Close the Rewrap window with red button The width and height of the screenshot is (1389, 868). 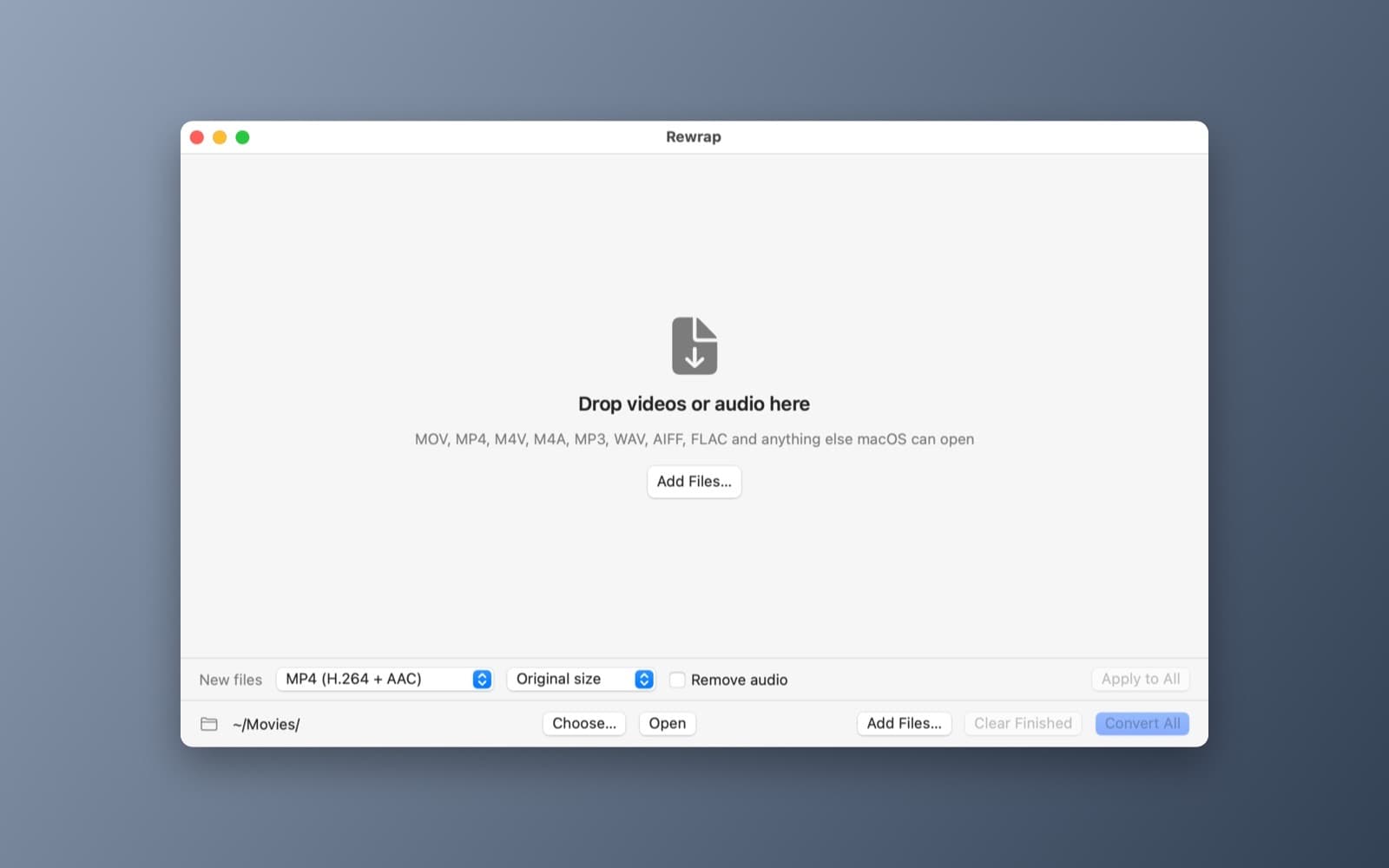tap(197, 137)
